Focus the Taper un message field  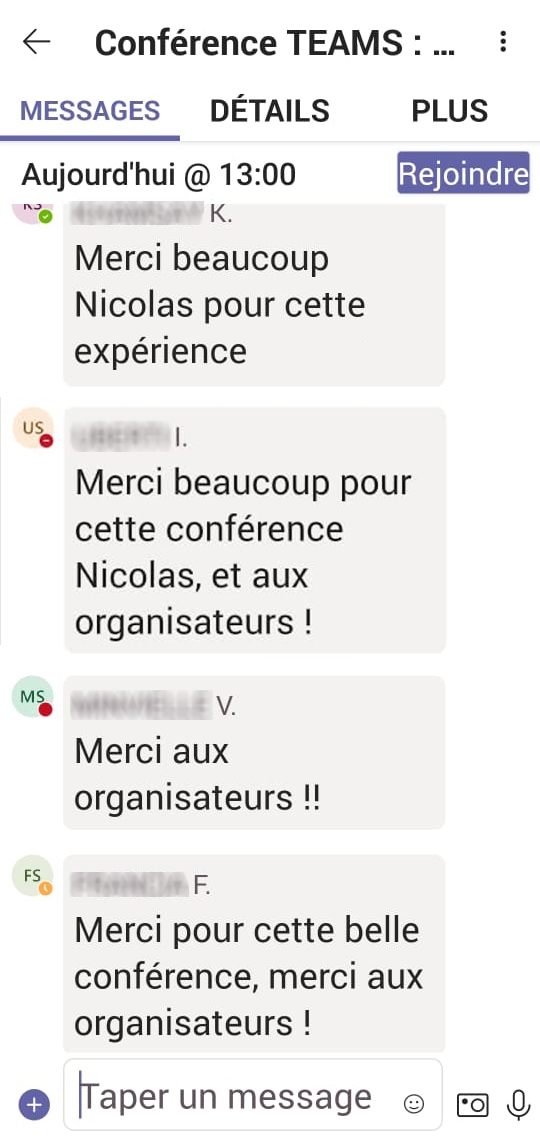[253, 1095]
